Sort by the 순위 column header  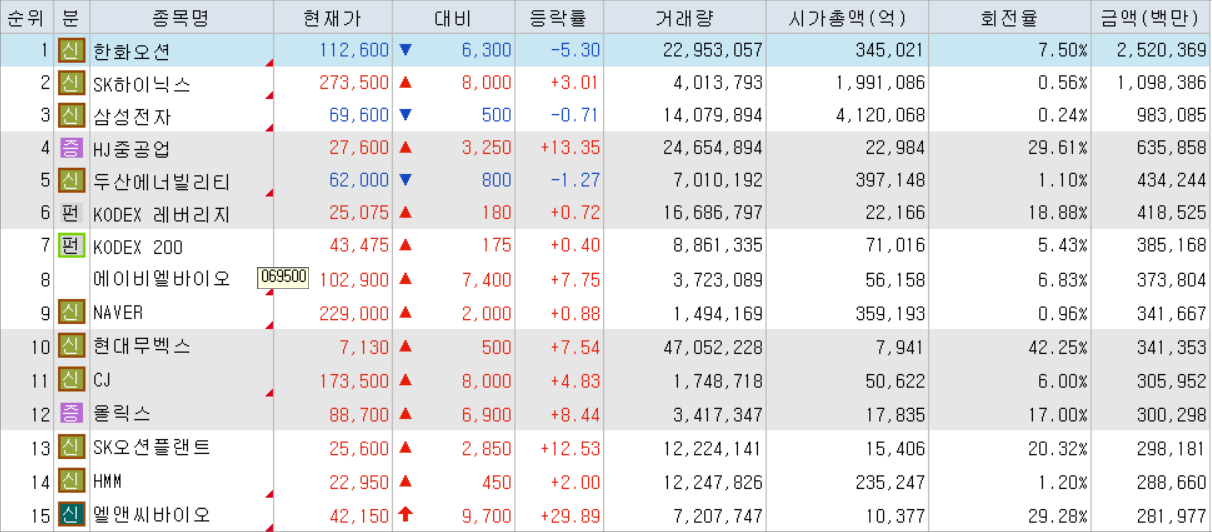tap(27, 17)
